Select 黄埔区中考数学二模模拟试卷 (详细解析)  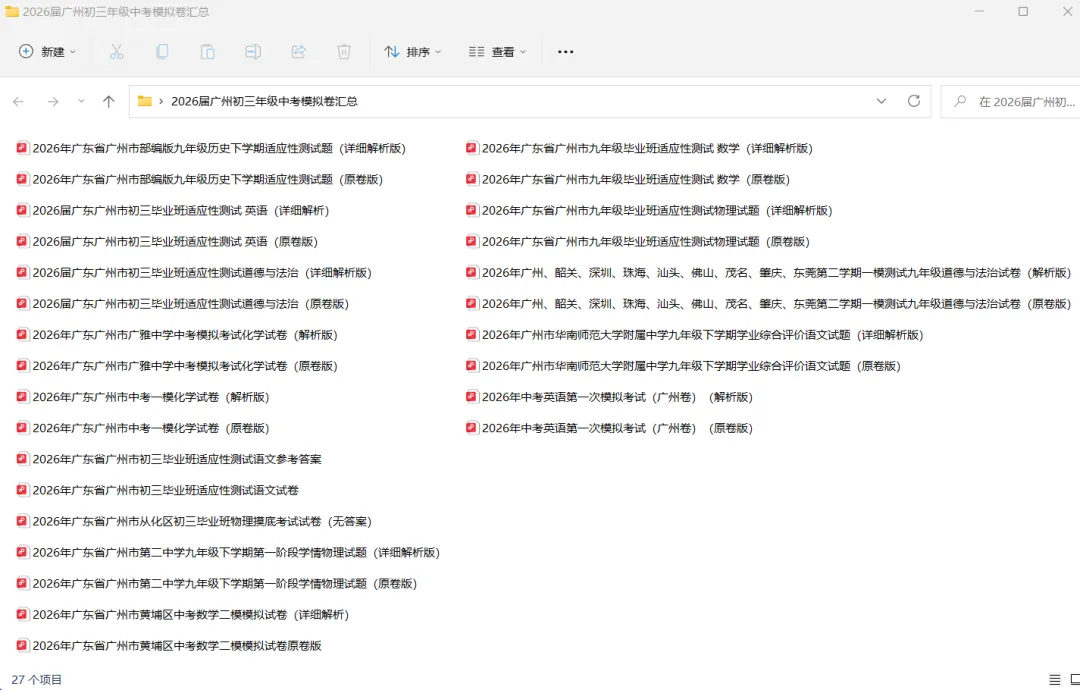(x=183, y=614)
